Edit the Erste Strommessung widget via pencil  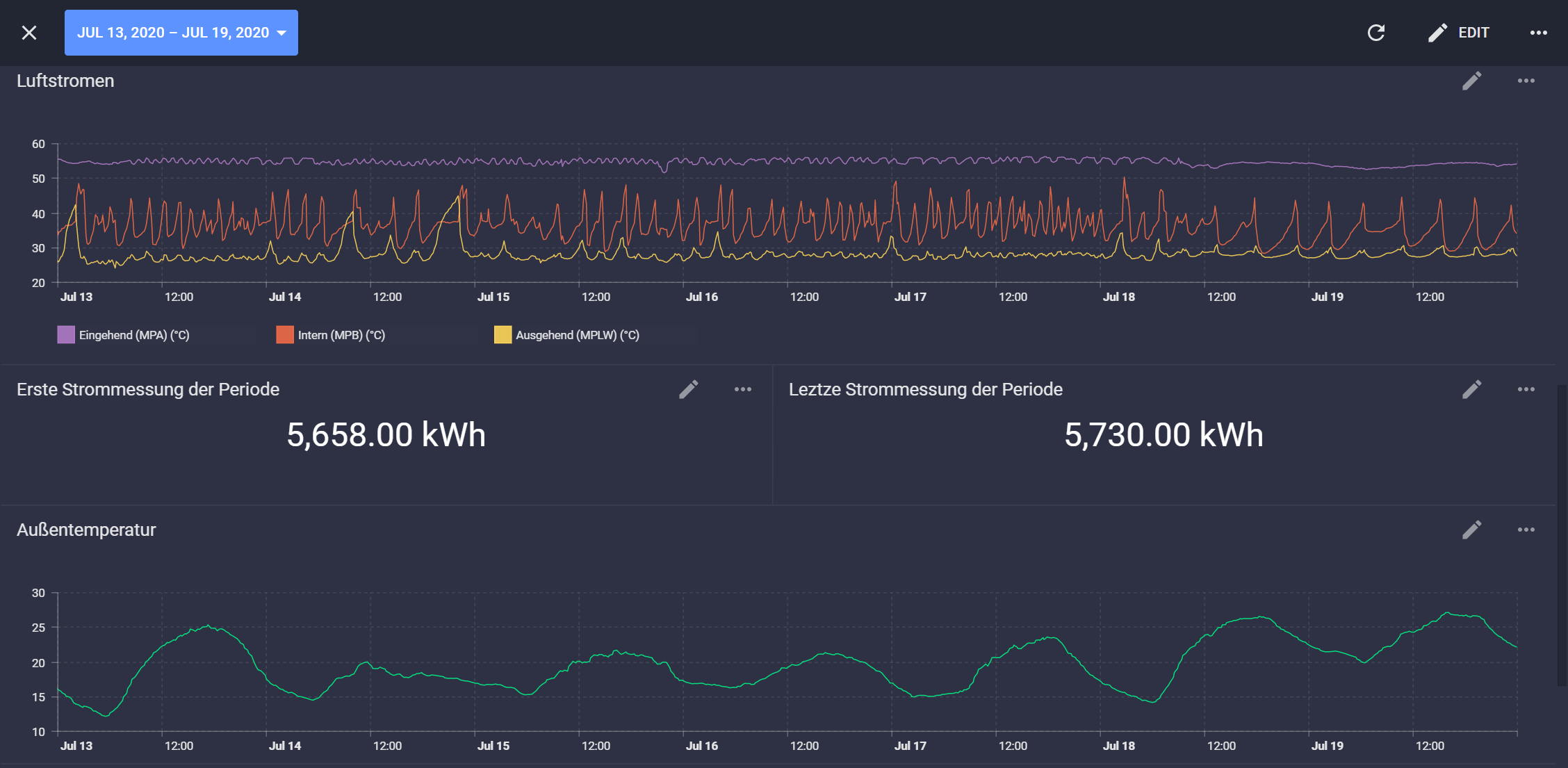point(688,389)
